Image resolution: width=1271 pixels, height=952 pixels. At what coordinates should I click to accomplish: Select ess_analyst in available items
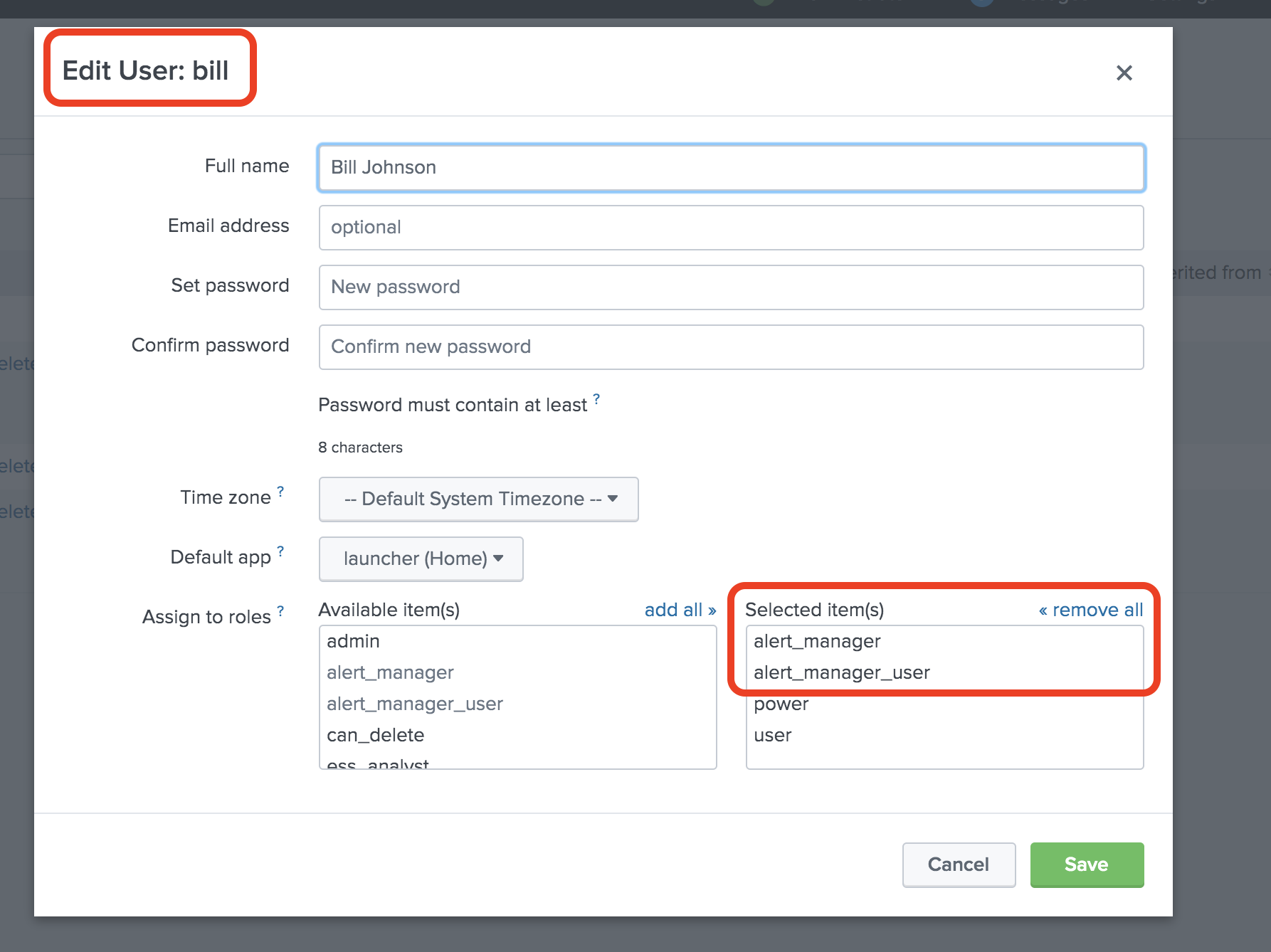517,761
